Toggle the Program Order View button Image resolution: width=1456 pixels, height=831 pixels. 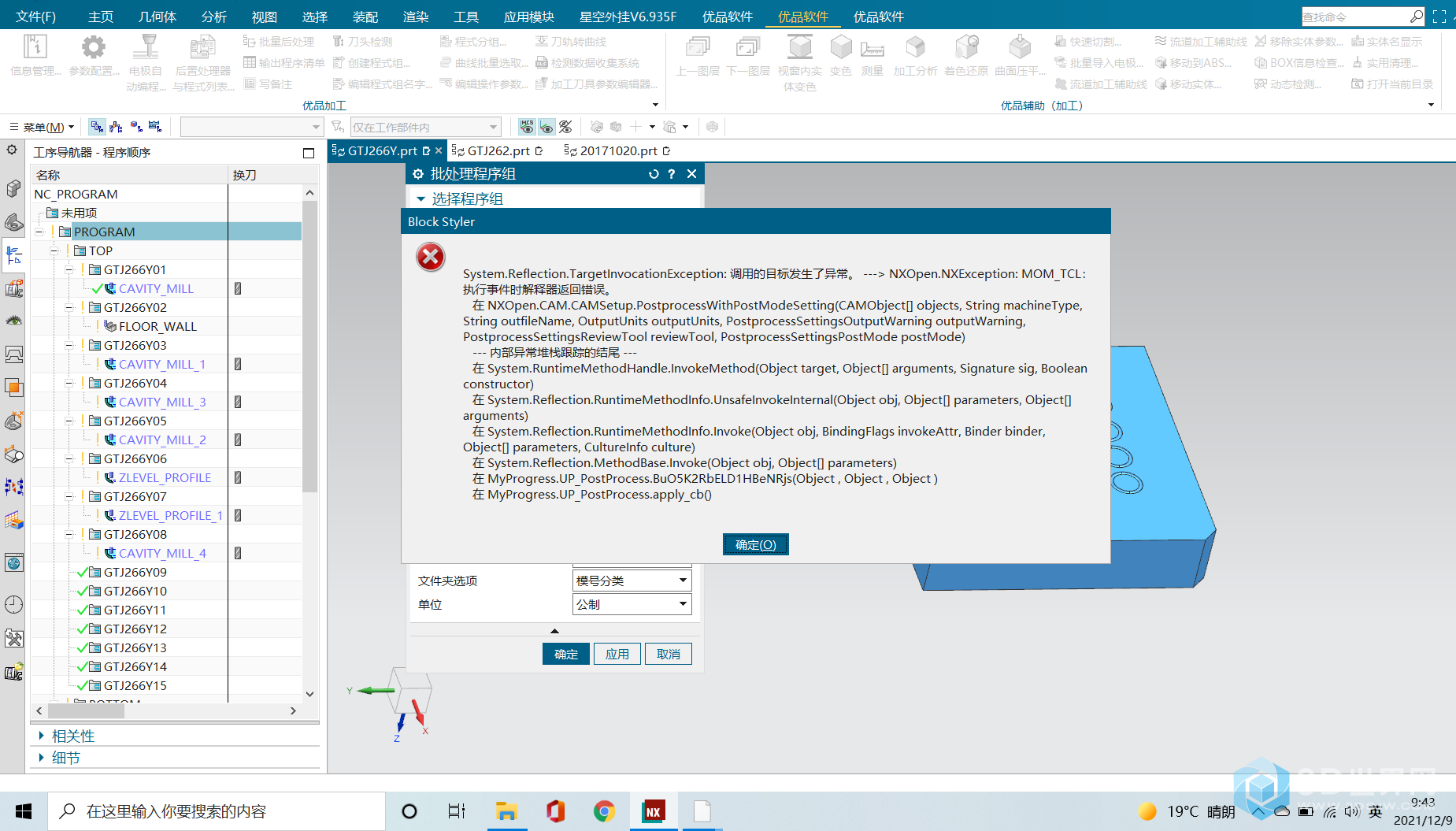[97, 127]
